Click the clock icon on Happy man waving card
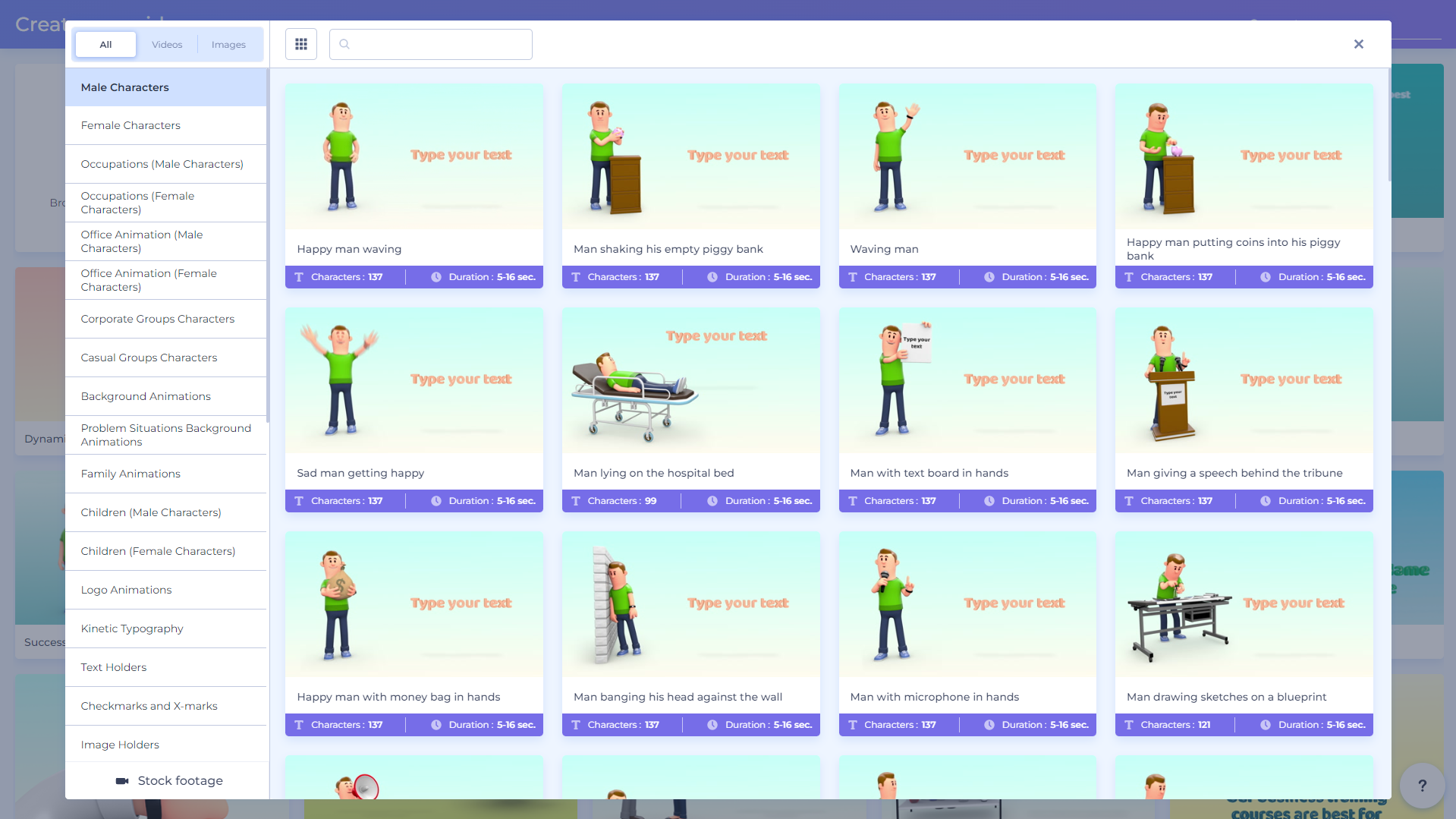The image size is (1456, 819). (436, 277)
